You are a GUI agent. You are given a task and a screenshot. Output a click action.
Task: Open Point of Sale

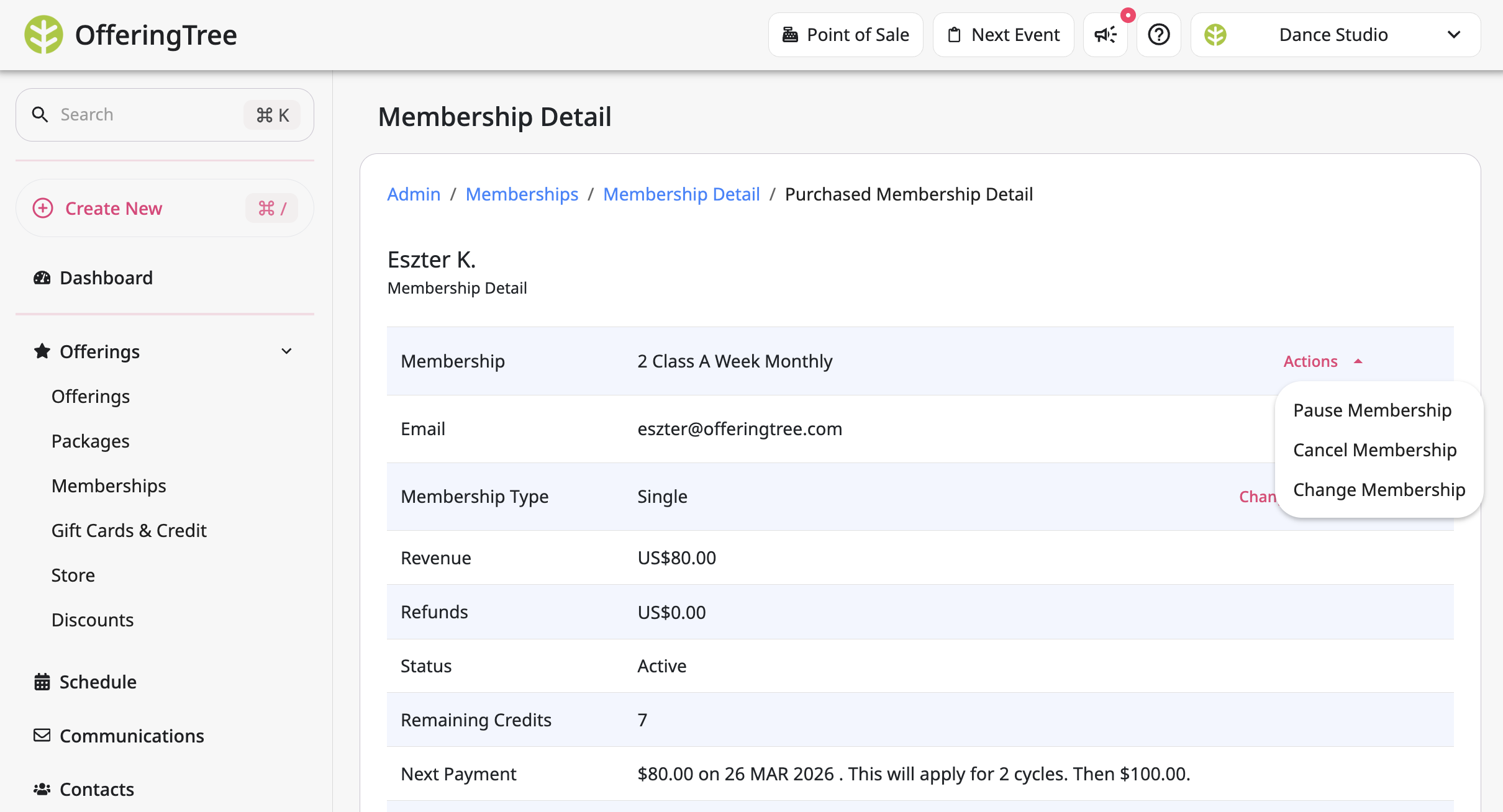tap(845, 35)
